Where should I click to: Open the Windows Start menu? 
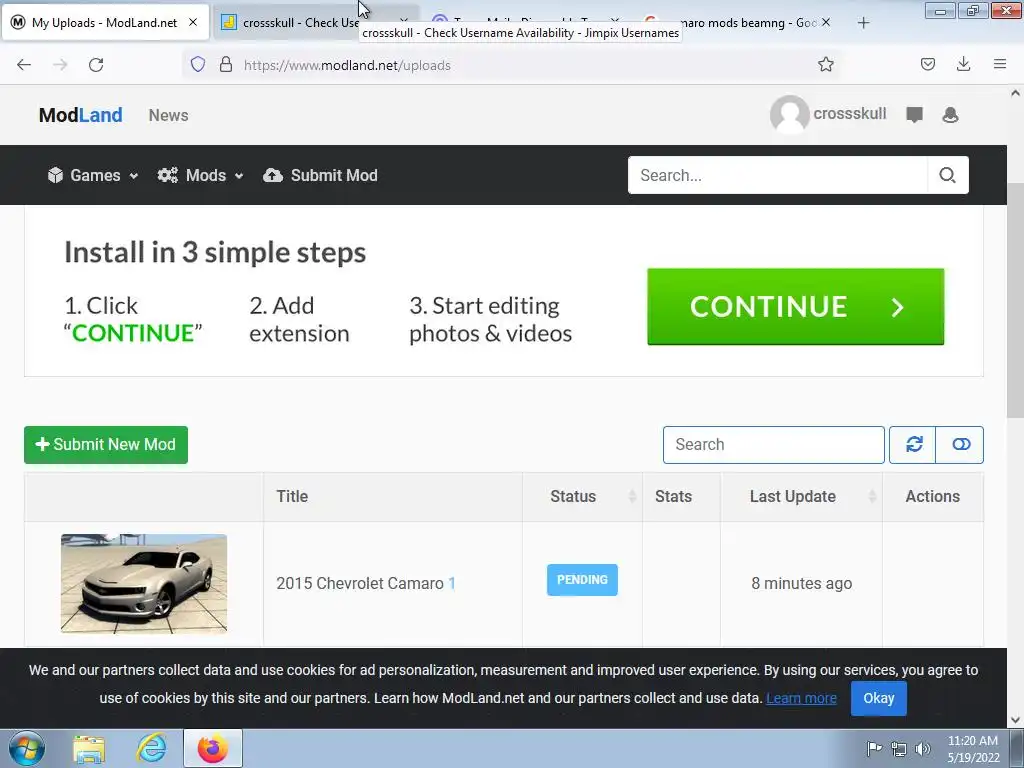click(27, 748)
